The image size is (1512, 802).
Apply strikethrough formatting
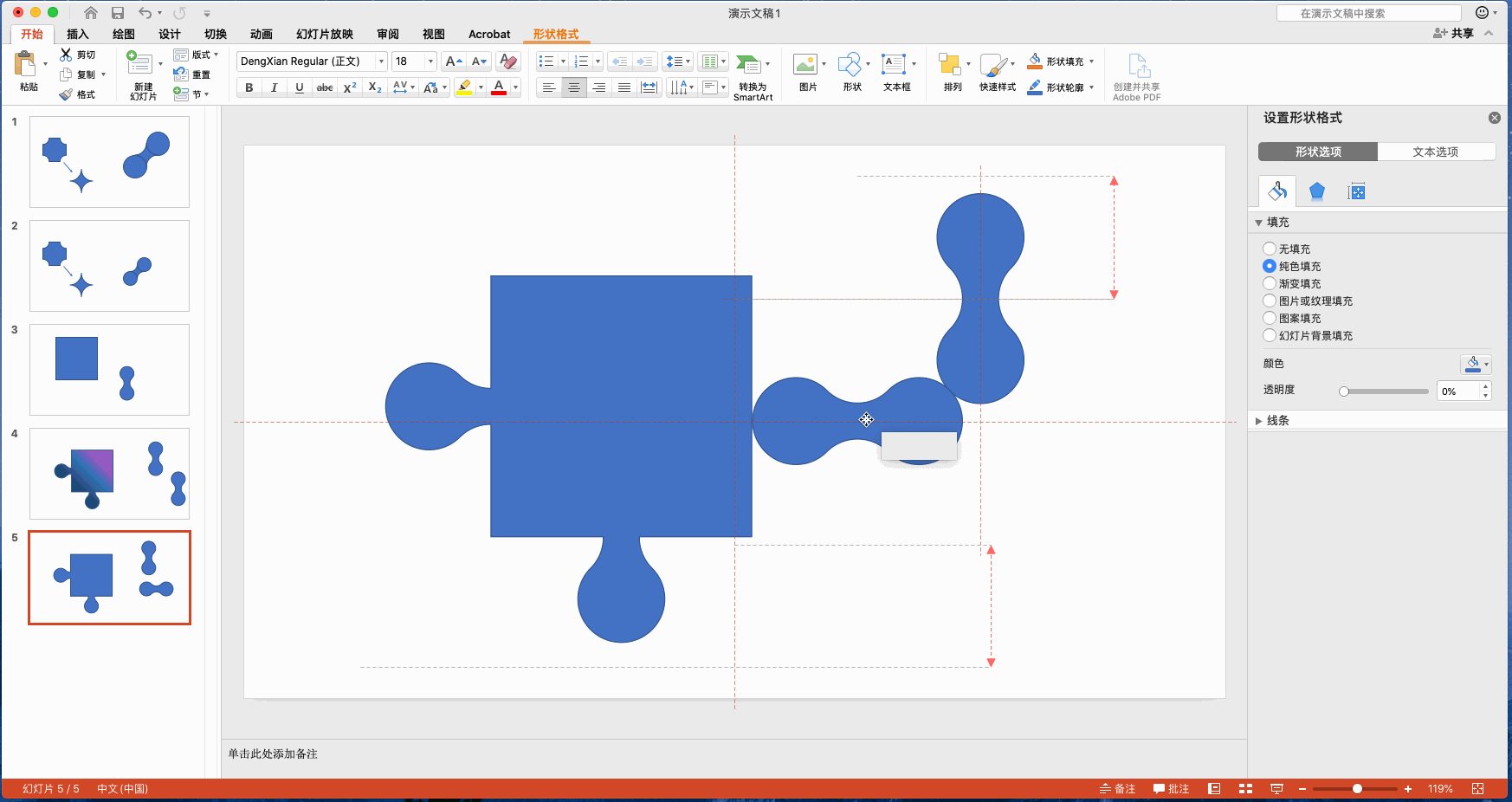coord(325,87)
